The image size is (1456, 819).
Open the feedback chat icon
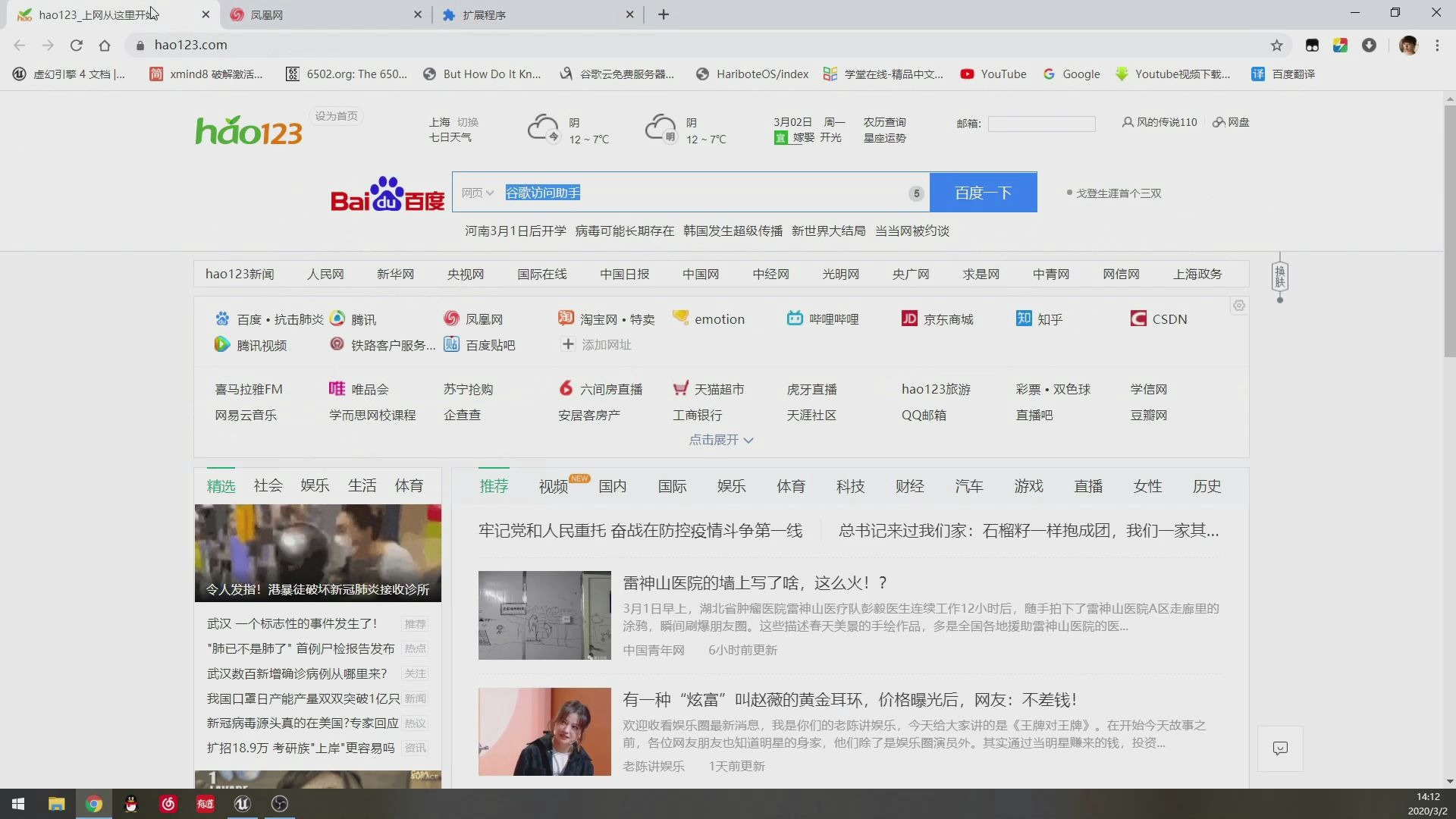[1280, 748]
